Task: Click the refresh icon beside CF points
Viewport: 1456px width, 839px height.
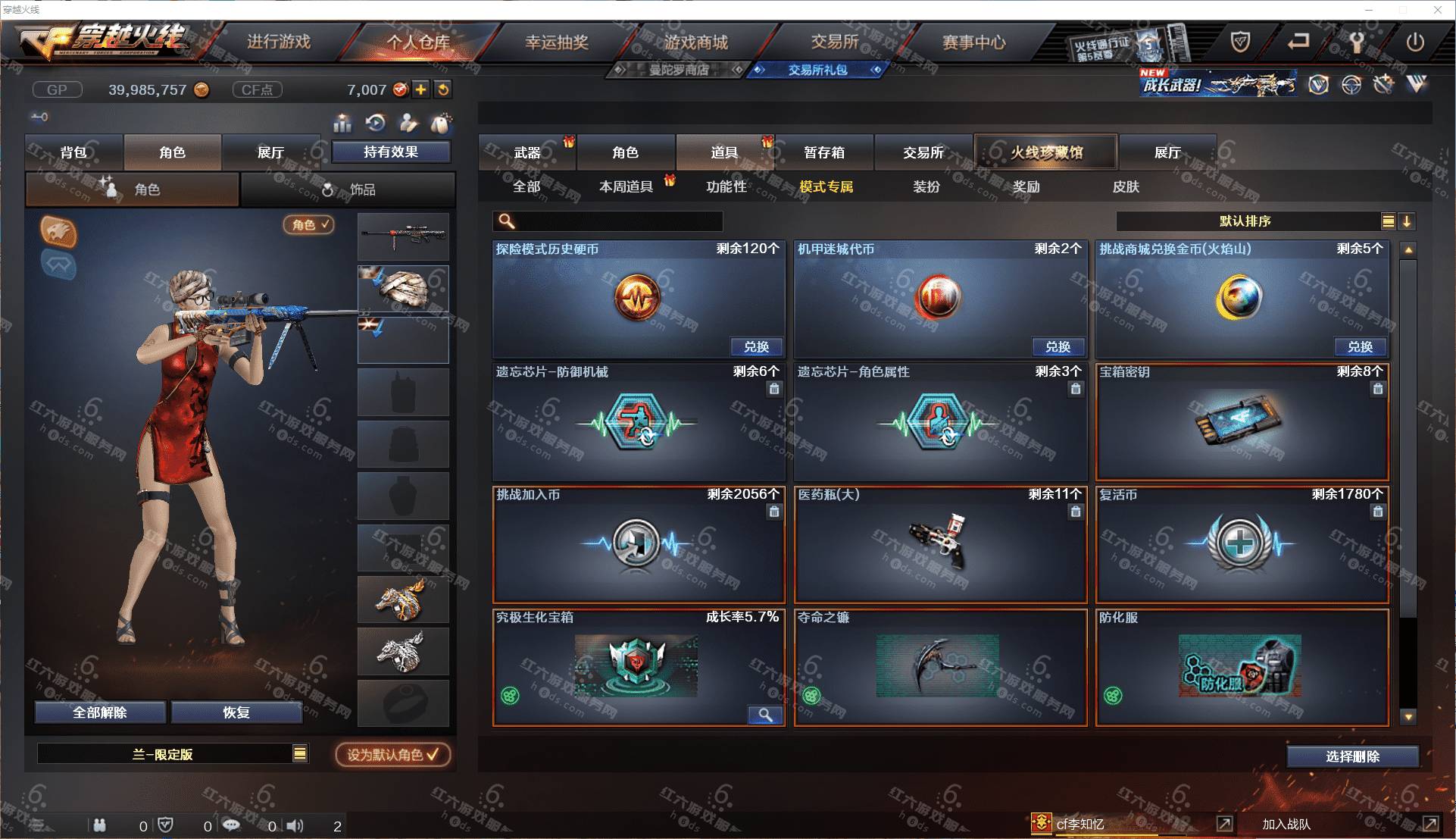Action: [443, 89]
